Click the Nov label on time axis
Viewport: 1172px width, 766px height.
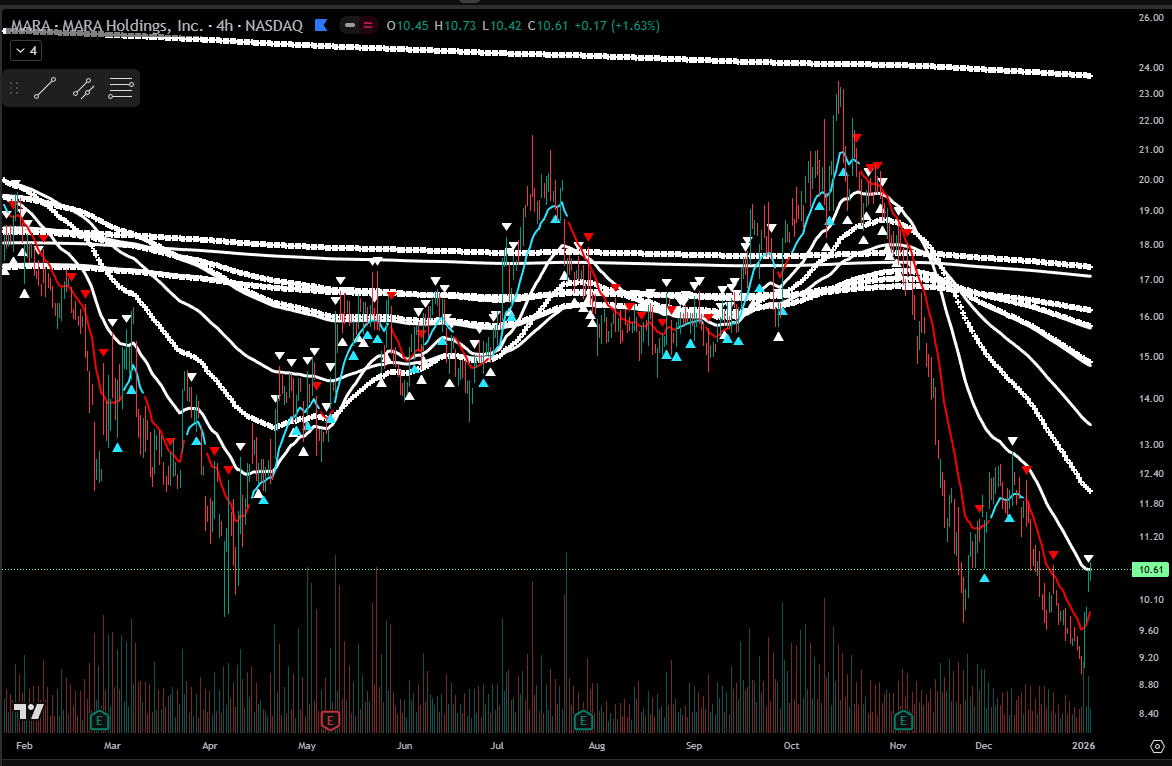tap(898, 746)
